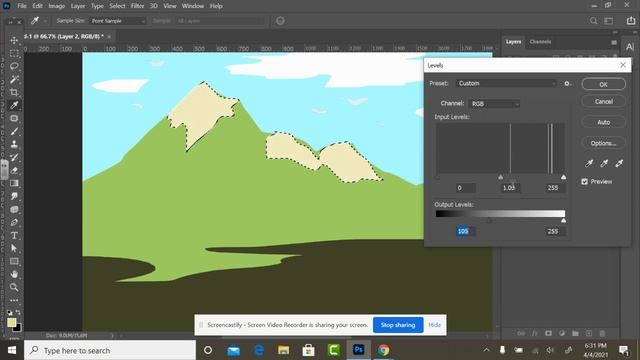Select the Gradient tool
Screen dimensions: 640x360
14,183
